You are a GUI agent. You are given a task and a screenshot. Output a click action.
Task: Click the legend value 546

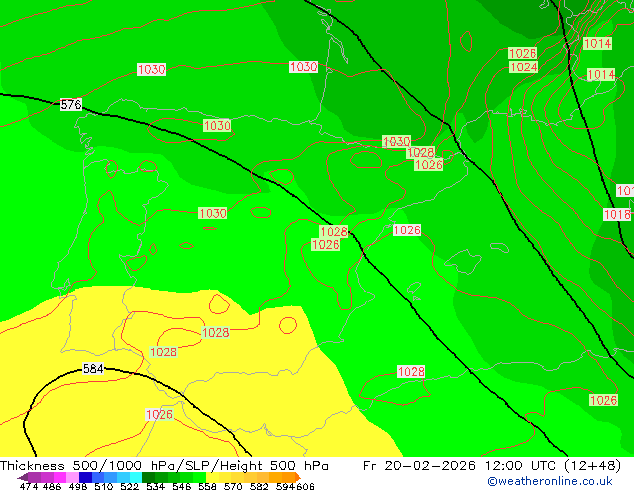click(x=181, y=486)
